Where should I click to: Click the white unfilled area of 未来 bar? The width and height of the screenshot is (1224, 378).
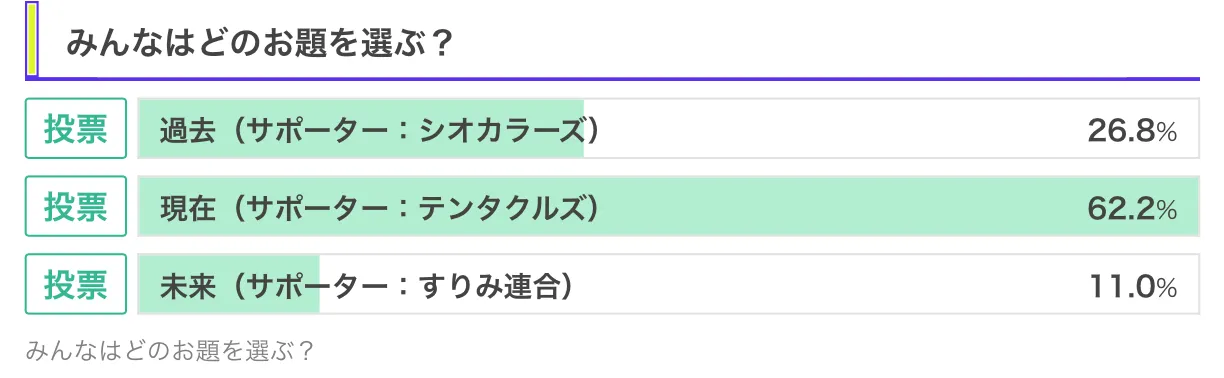(x=758, y=284)
